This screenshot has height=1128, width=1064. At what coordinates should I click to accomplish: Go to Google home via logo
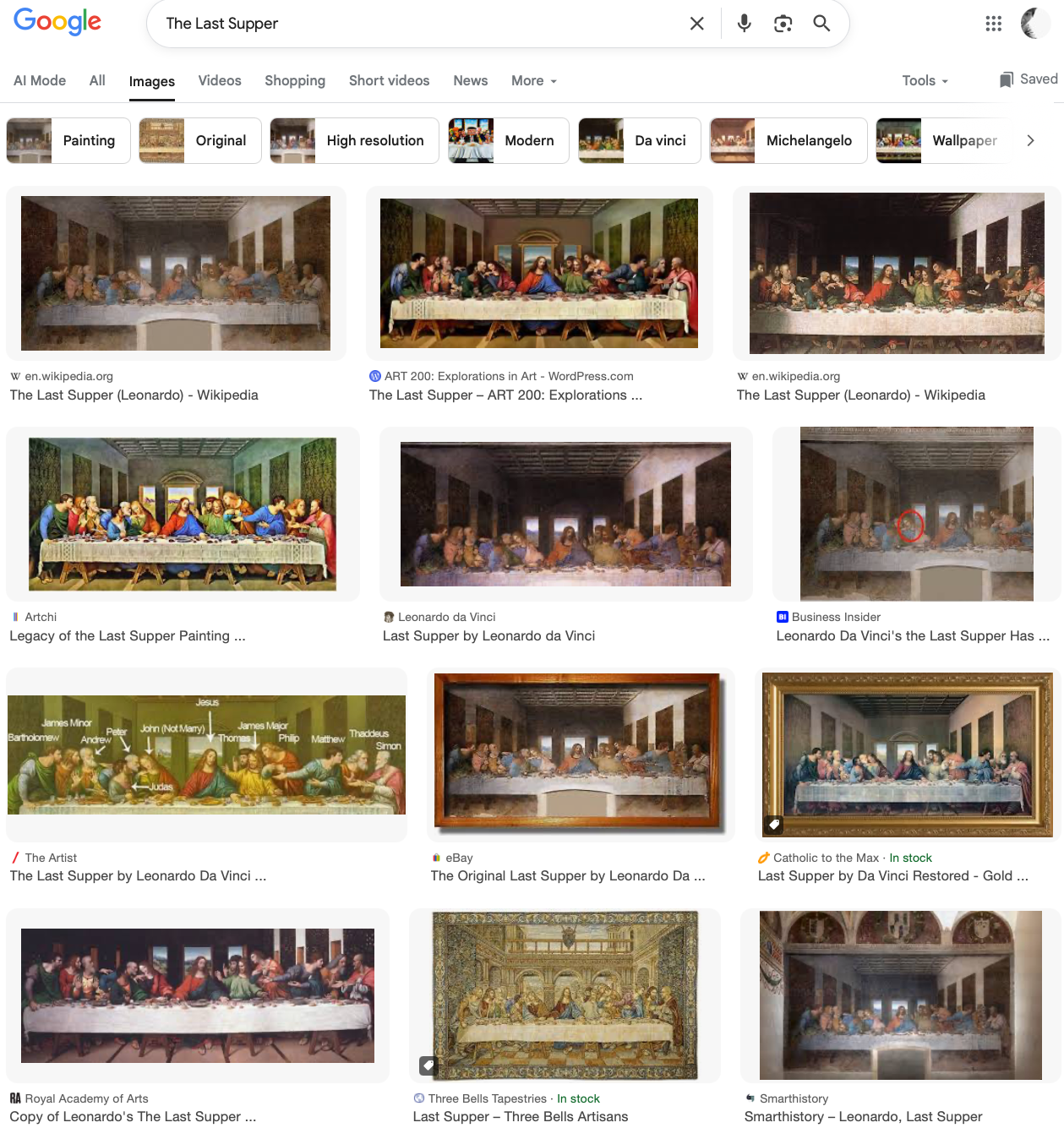point(57,22)
